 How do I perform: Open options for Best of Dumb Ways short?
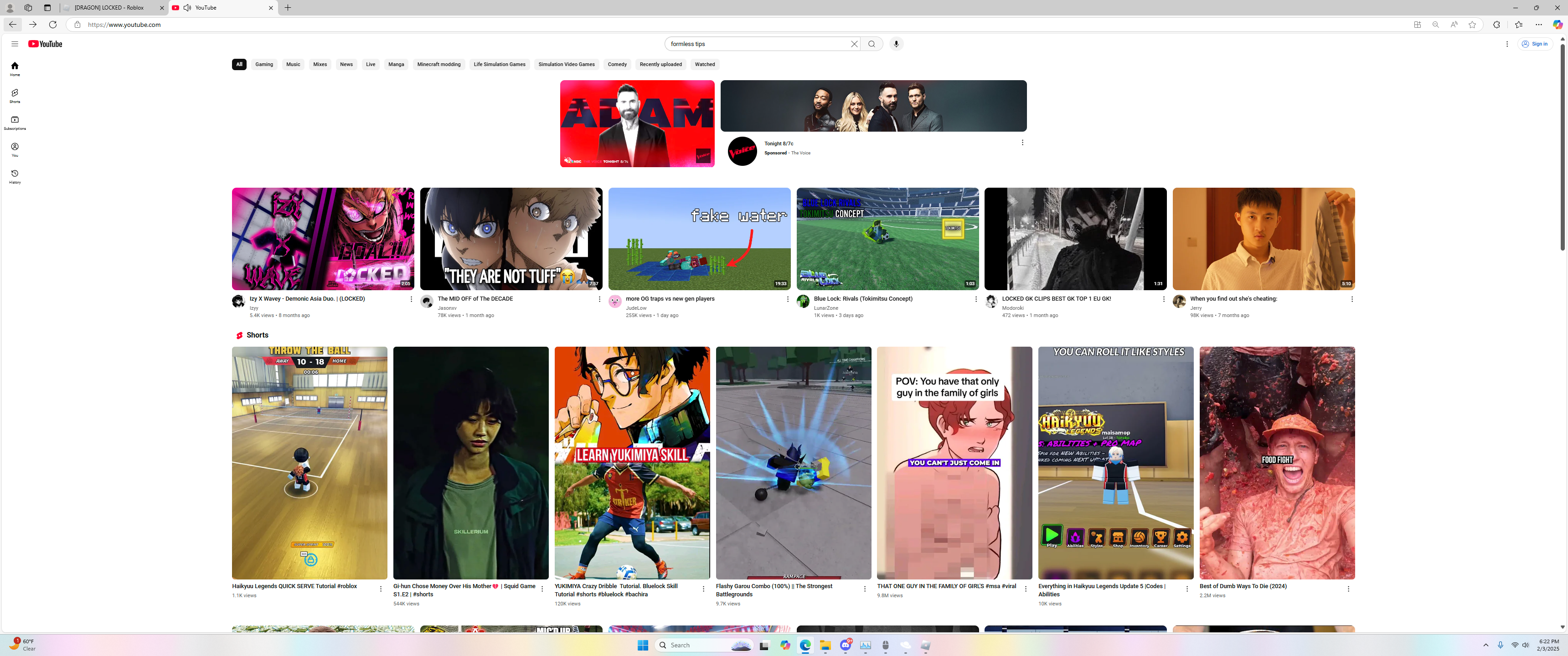[x=1348, y=589]
